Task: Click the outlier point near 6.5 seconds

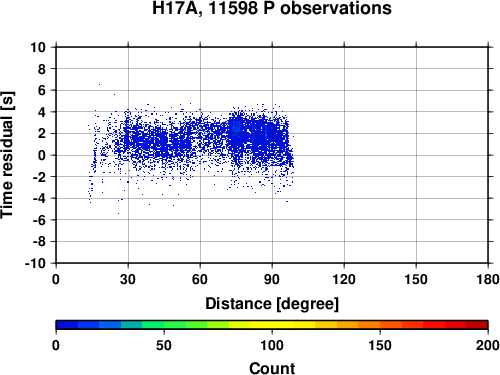Action: coord(99,84)
